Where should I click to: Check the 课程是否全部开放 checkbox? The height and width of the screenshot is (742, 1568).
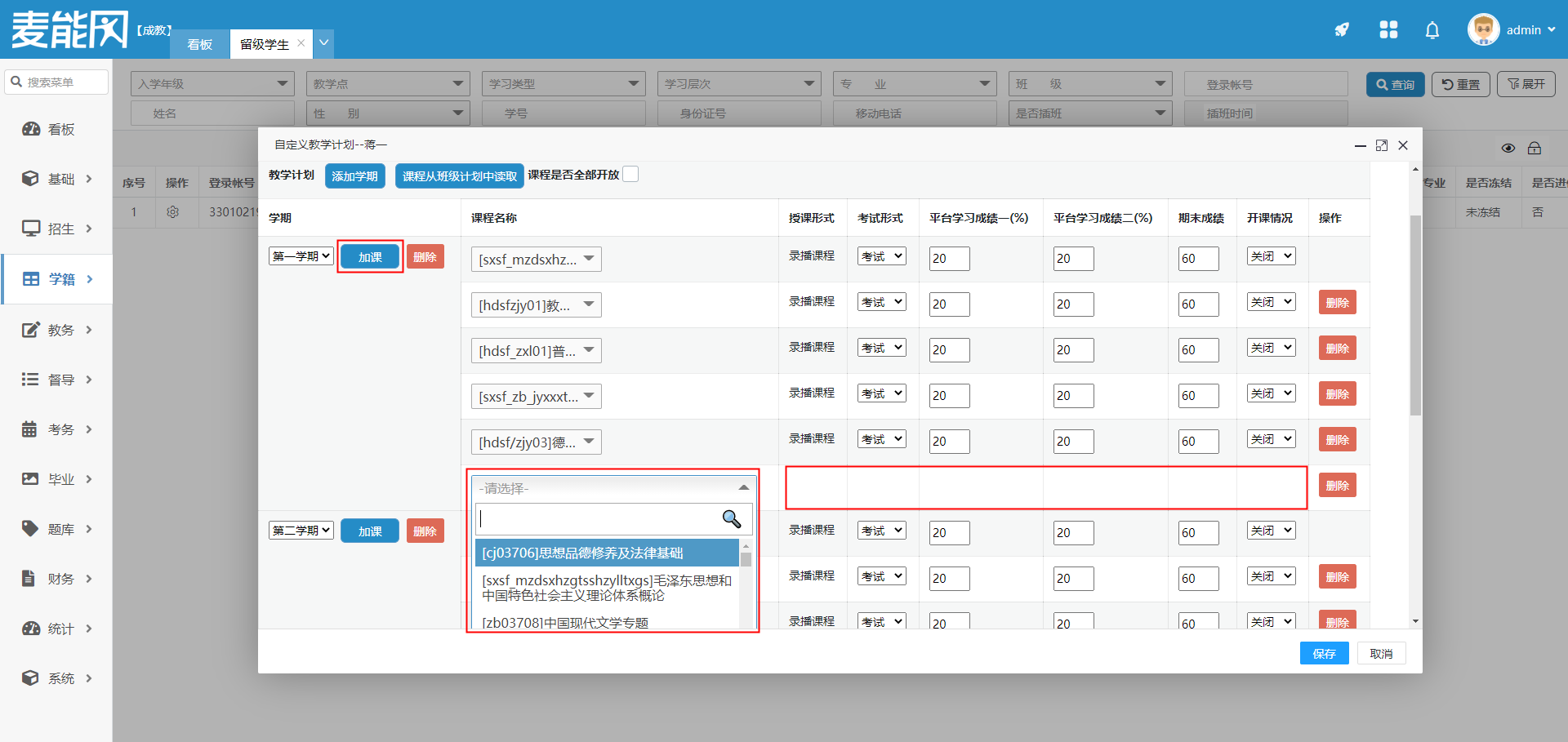coord(630,175)
